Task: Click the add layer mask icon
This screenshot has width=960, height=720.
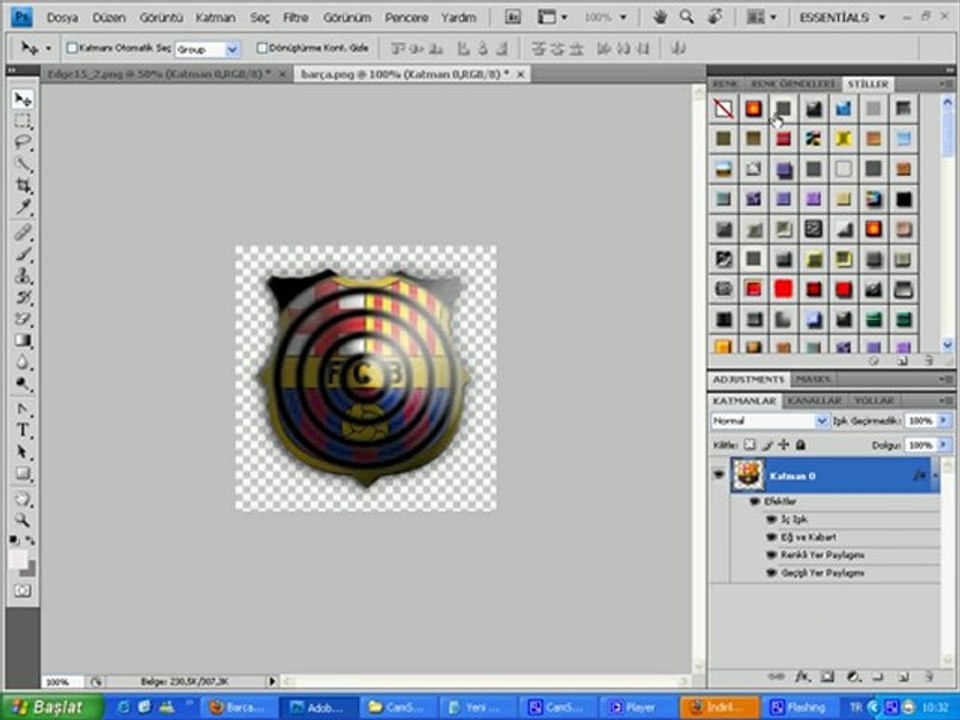Action: (x=827, y=677)
